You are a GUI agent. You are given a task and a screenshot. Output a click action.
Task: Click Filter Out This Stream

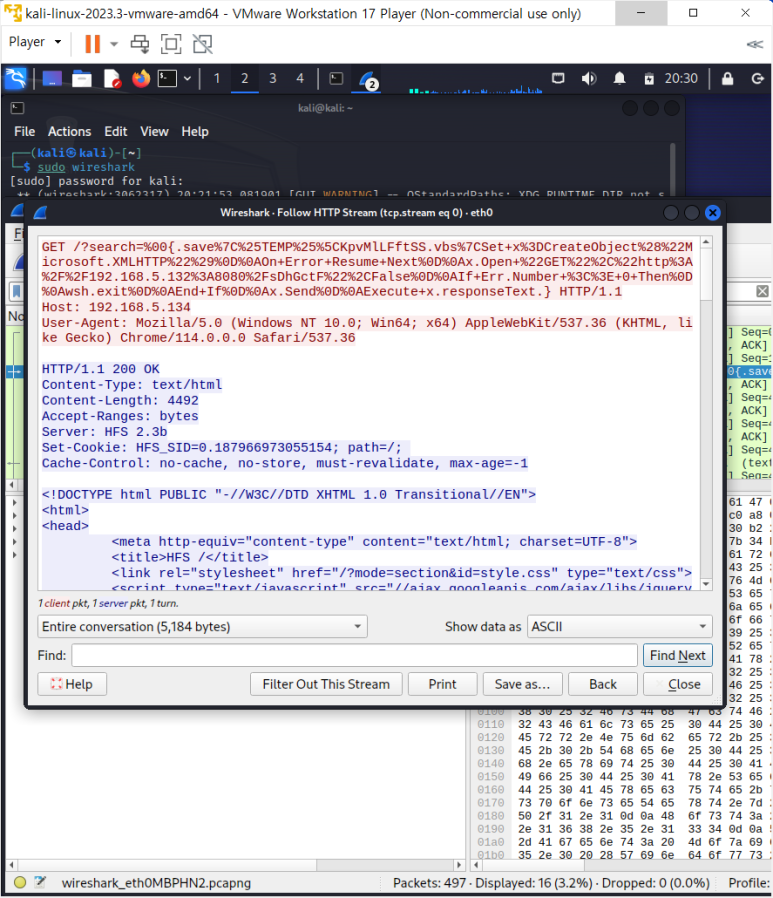(x=326, y=684)
